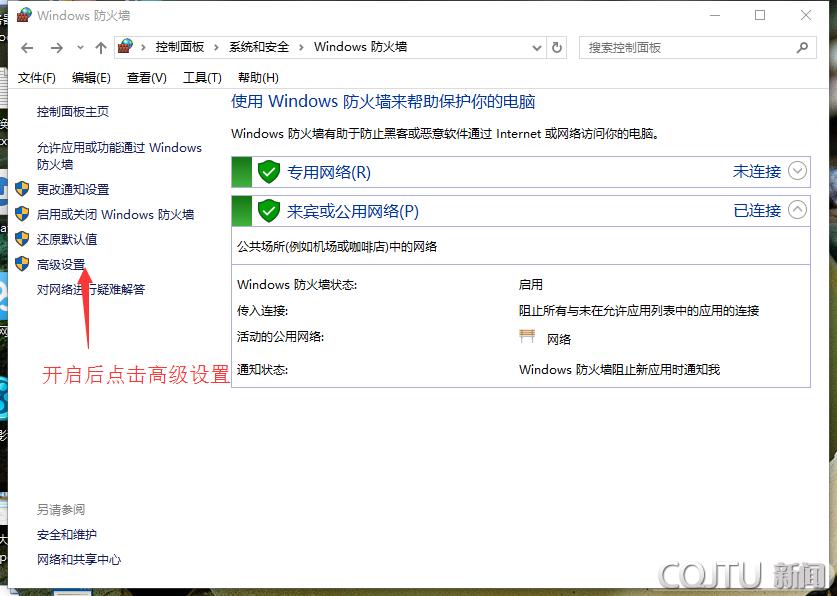Open 安全和维护 link
This screenshot has height=596, width=837.
tap(67, 535)
